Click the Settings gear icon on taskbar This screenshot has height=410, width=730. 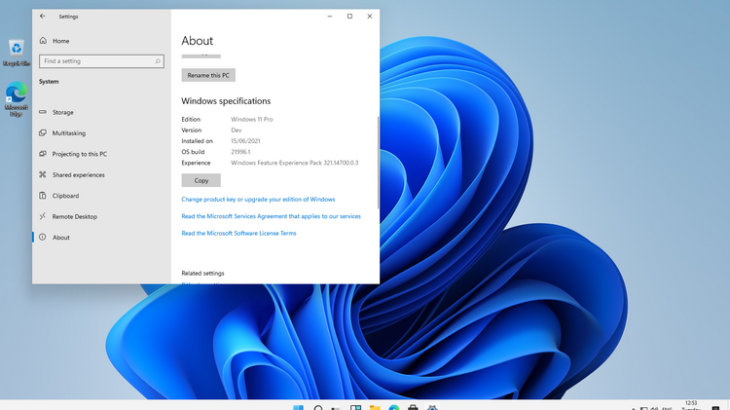432,407
